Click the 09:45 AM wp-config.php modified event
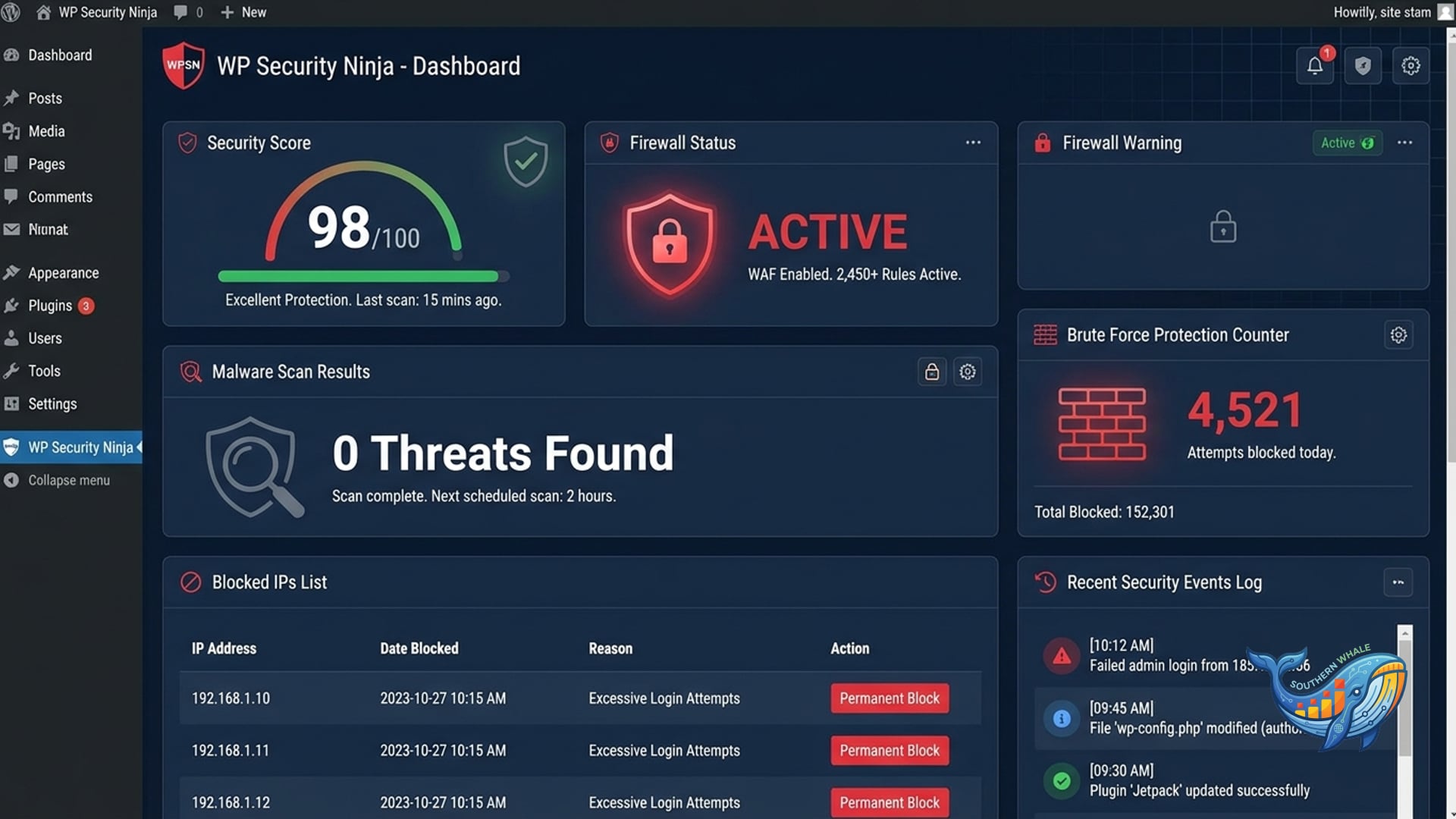This screenshot has height=819, width=1456. click(x=1215, y=718)
